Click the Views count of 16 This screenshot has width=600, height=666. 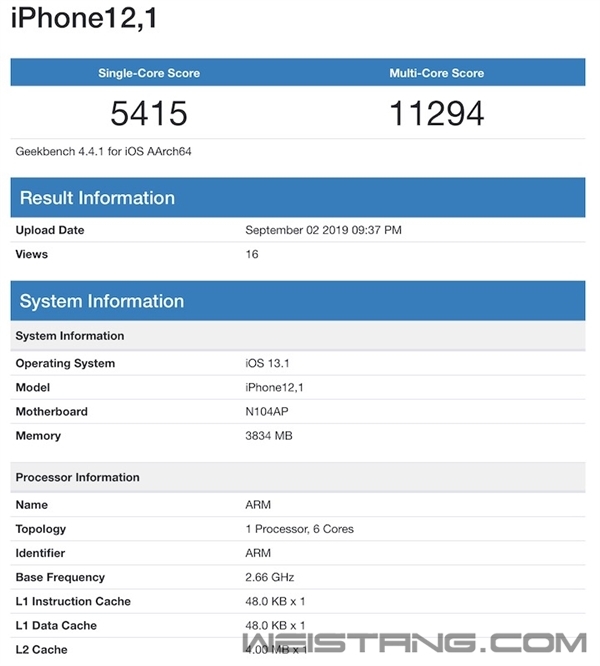coord(252,254)
